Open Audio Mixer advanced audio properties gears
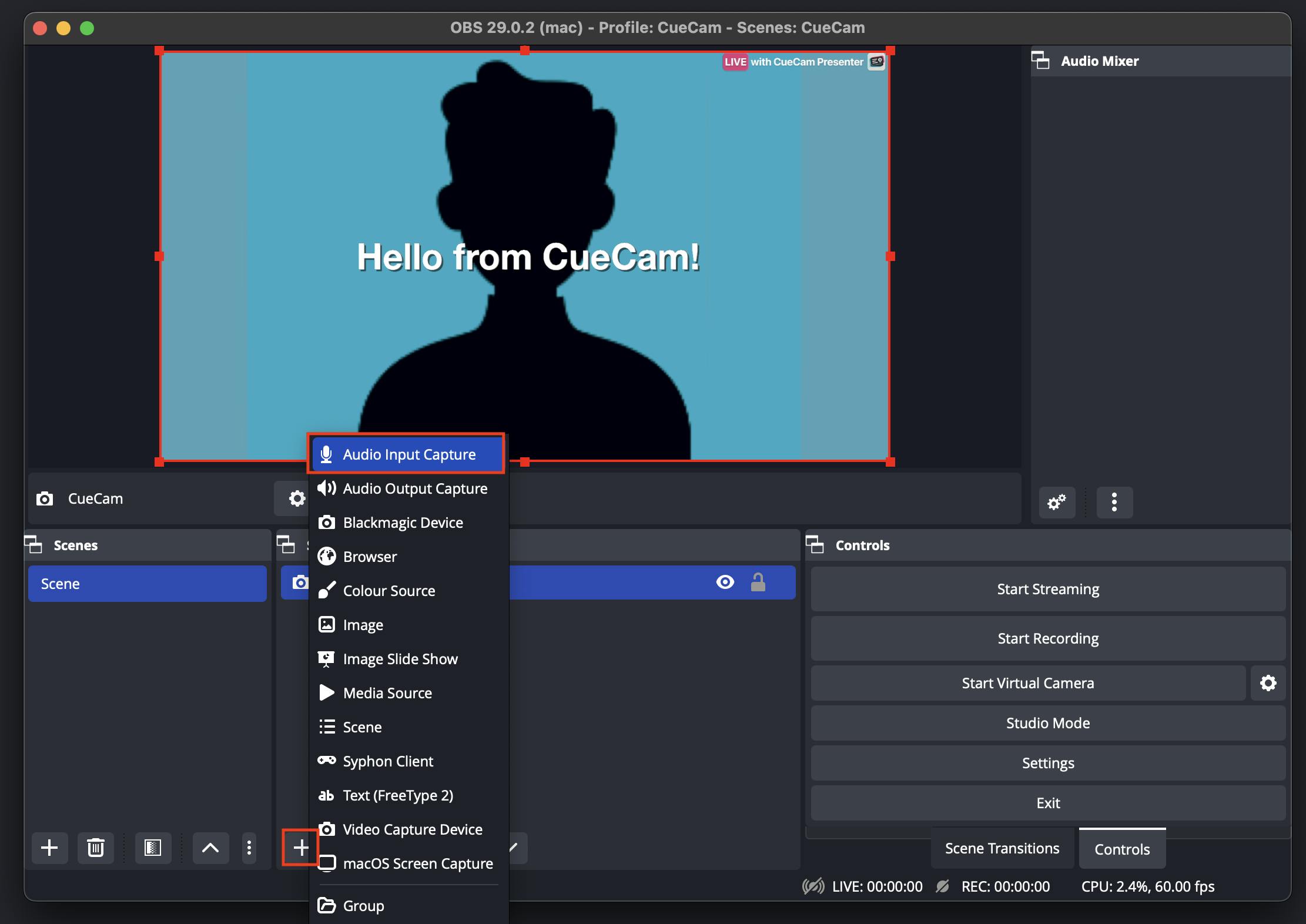Image resolution: width=1306 pixels, height=924 pixels. point(1057,502)
